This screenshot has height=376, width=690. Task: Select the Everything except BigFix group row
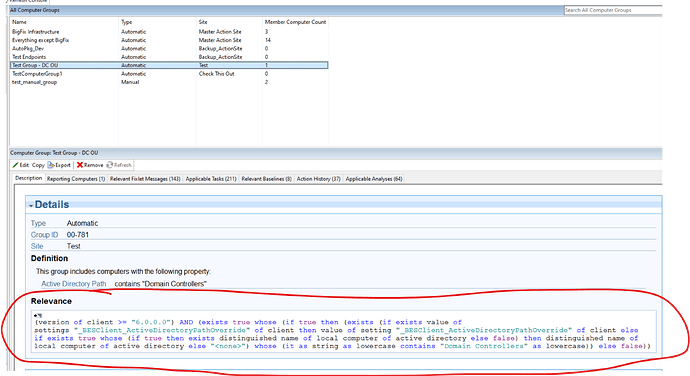pyautogui.click(x=169, y=40)
